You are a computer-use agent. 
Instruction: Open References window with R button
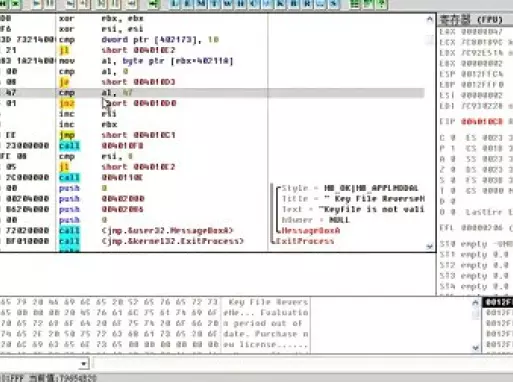pos(307,4)
